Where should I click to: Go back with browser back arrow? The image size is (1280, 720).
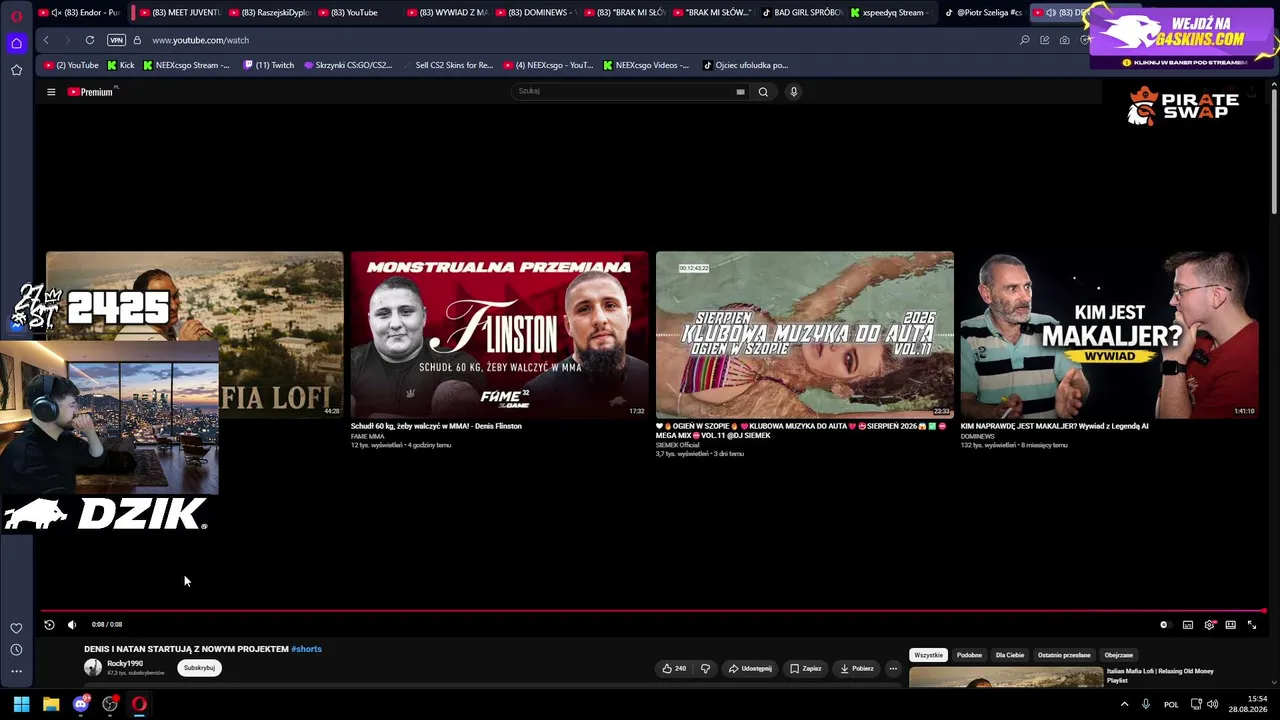[46, 40]
